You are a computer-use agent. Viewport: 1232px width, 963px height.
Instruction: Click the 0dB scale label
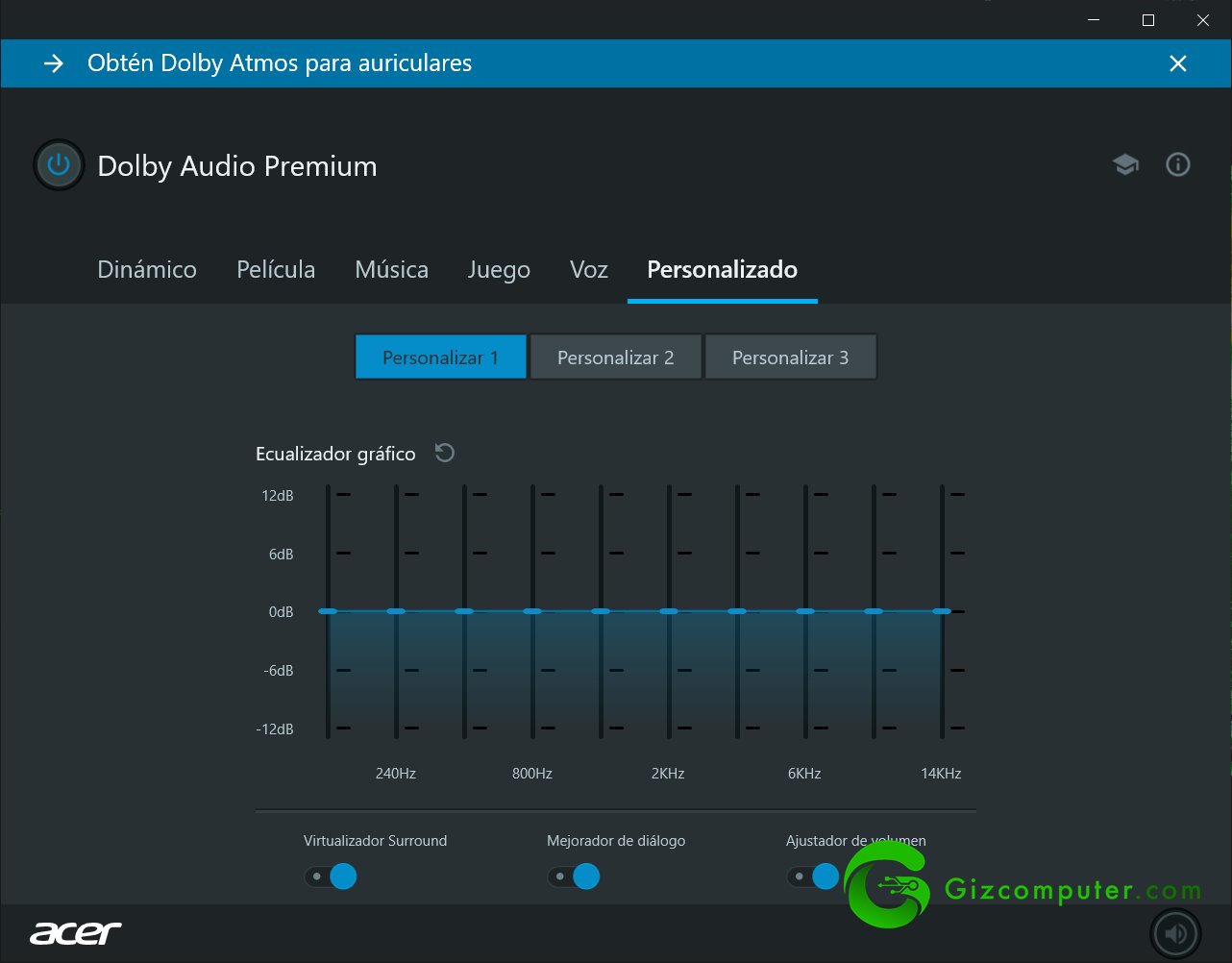[x=281, y=612]
